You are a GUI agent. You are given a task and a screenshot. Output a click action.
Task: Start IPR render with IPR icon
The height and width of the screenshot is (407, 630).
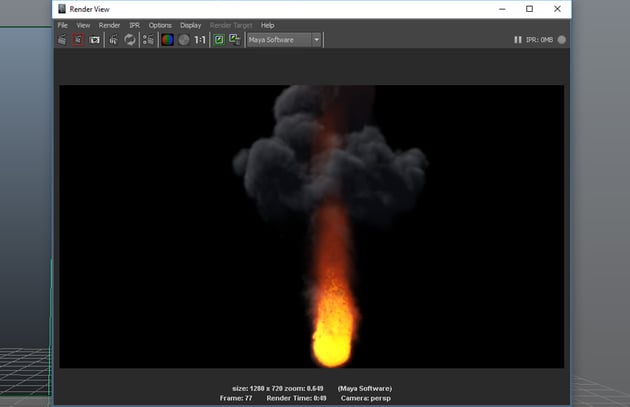[114, 40]
